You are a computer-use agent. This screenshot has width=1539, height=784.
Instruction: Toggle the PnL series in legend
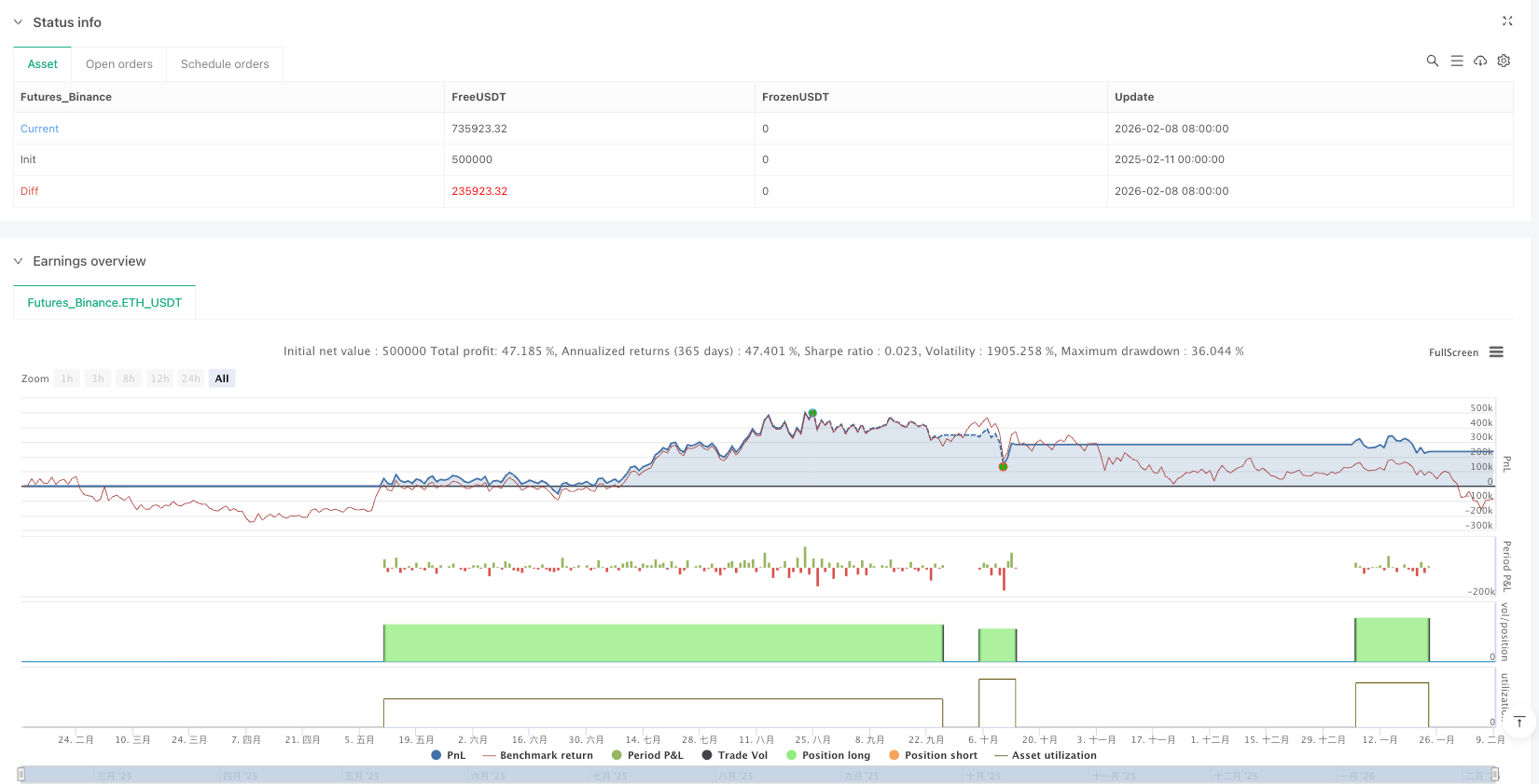click(448, 755)
